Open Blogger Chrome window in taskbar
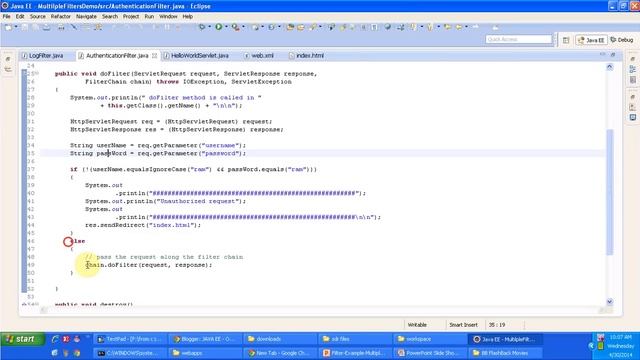Image resolution: width=640 pixels, height=360 pixels. point(205,339)
